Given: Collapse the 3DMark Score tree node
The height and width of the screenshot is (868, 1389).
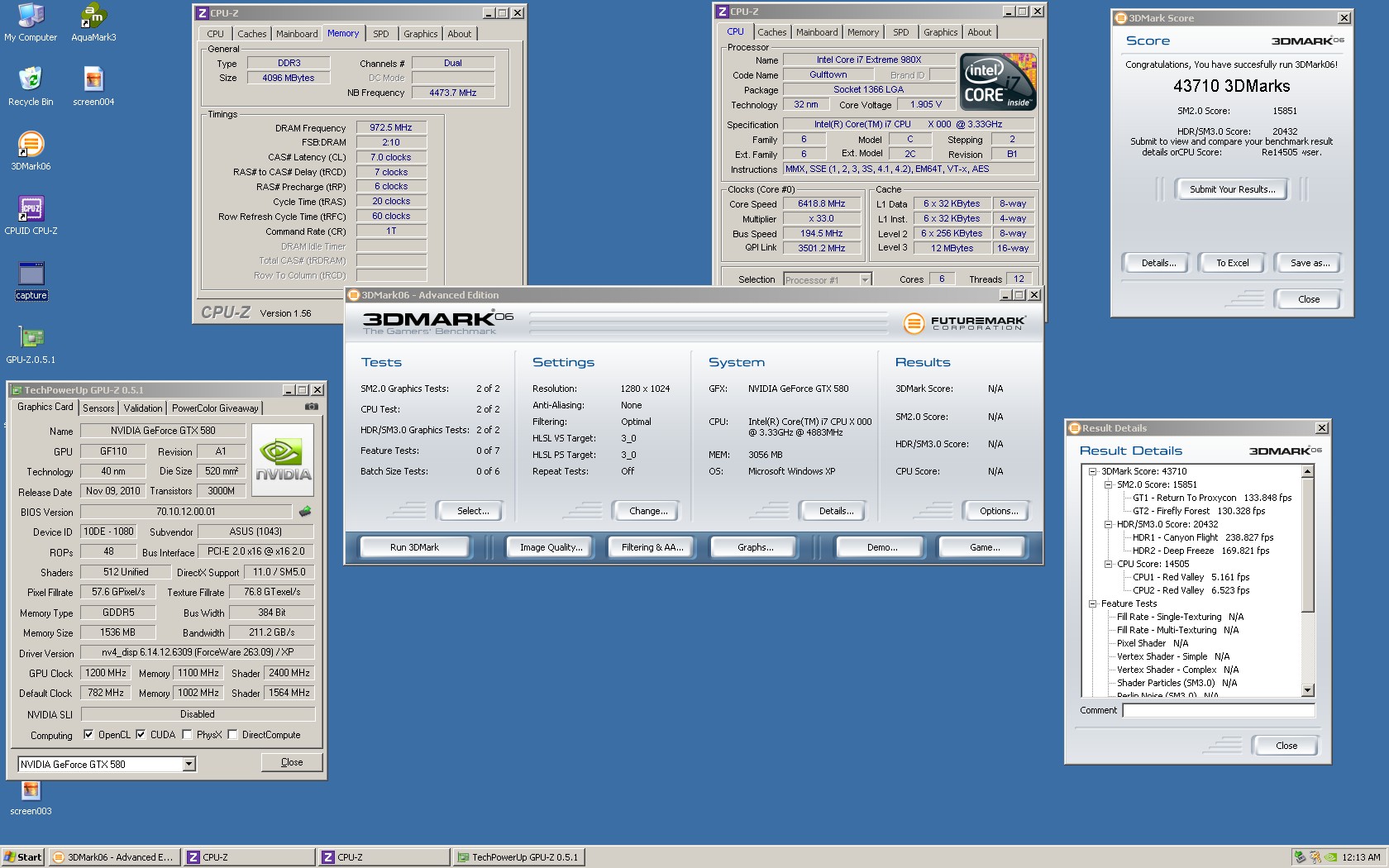Looking at the screenshot, I should coord(1092,471).
